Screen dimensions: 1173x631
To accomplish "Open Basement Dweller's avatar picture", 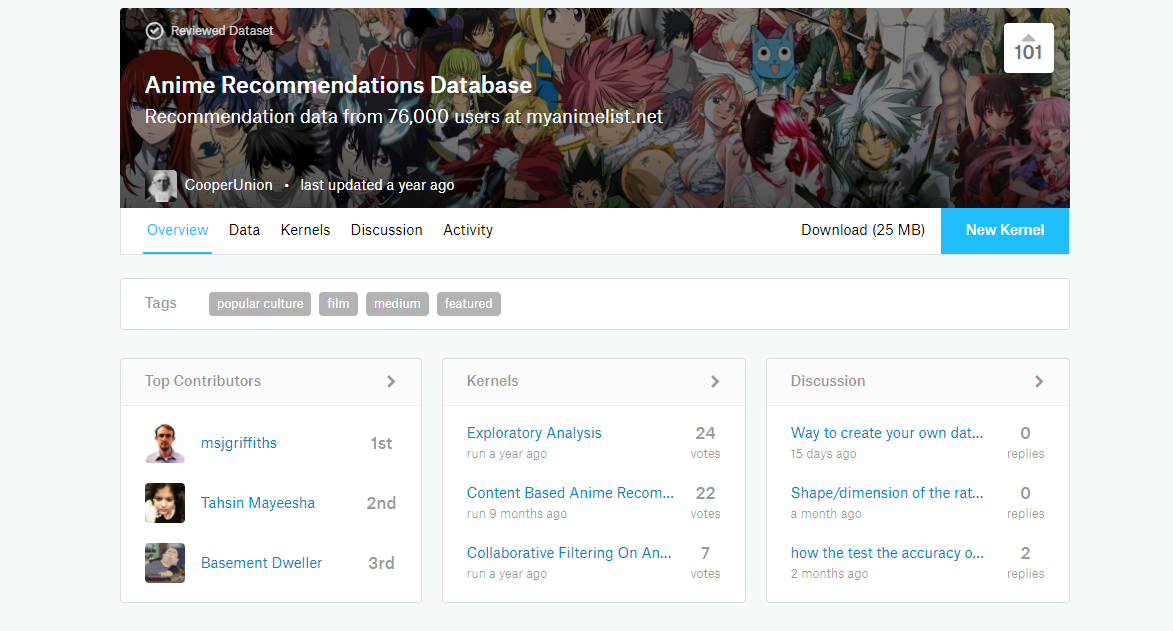I will (x=165, y=563).
